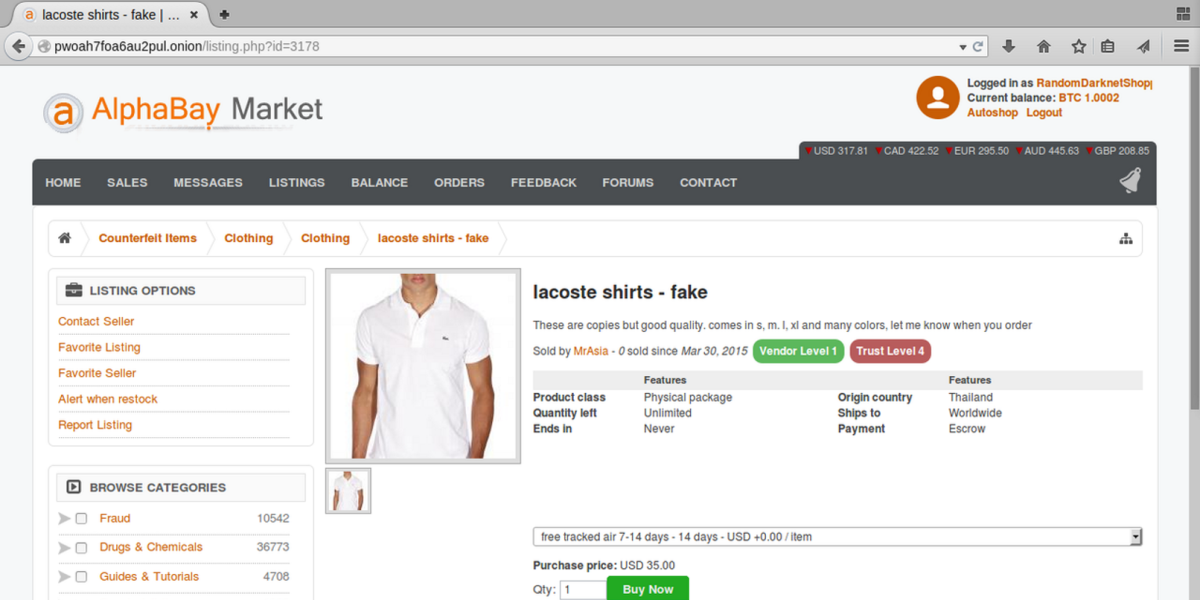Tick the Drugs & Chemicals checkbox
This screenshot has width=1200, height=600.
pyautogui.click(x=81, y=547)
